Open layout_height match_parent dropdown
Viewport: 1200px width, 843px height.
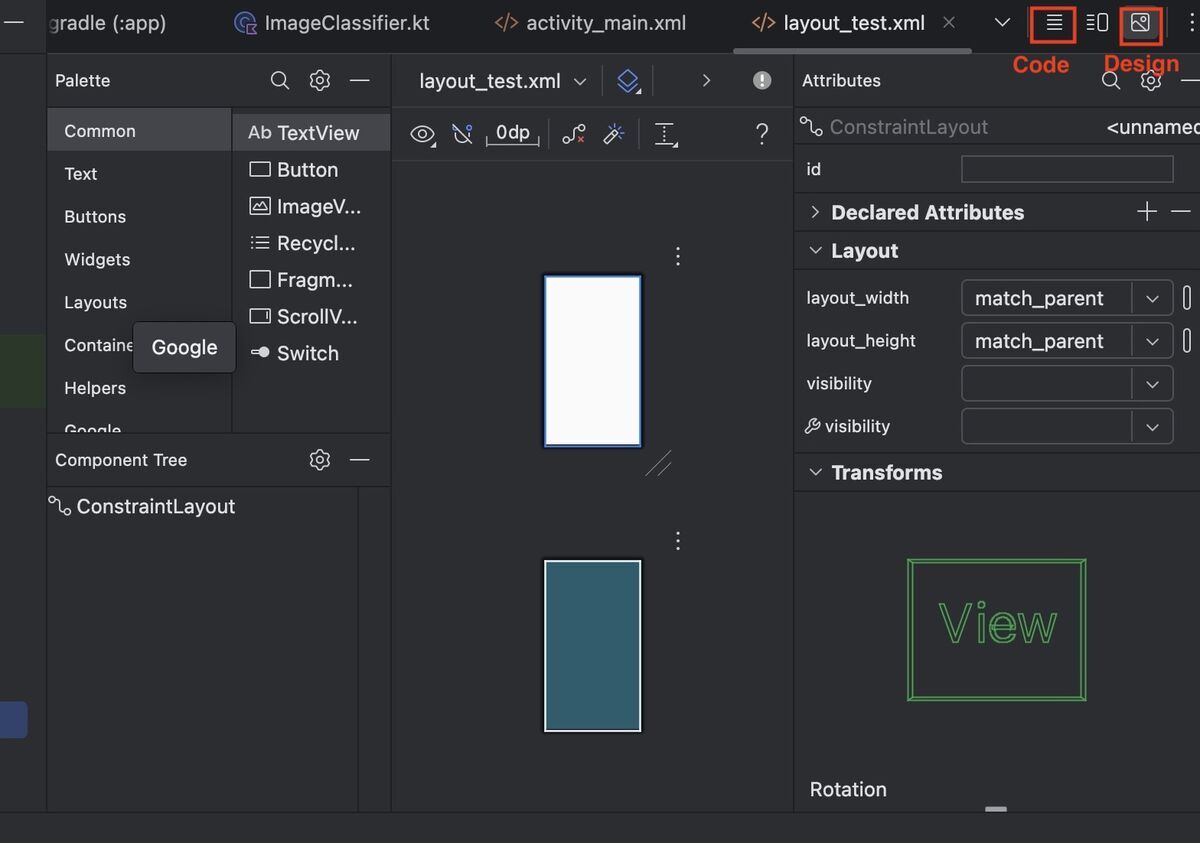click(1152, 341)
